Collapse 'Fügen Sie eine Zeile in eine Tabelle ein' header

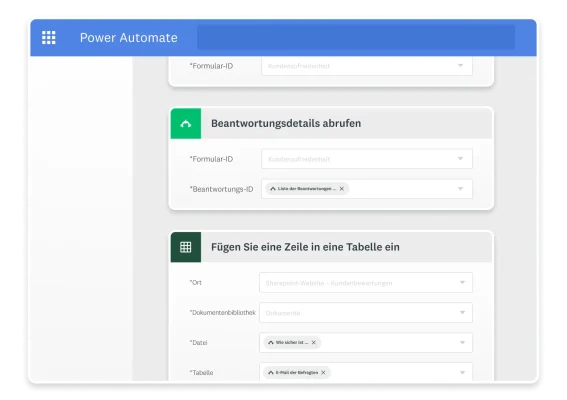(331, 247)
